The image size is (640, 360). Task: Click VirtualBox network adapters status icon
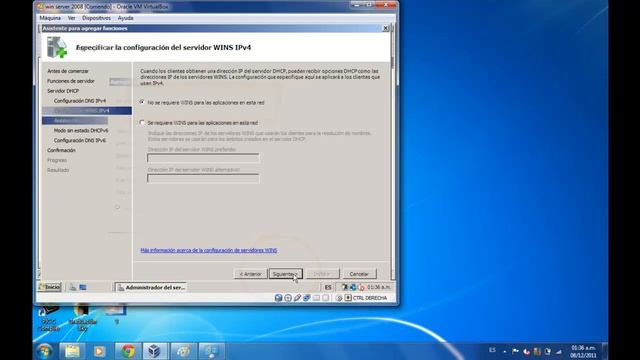pyautogui.click(x=307, y=298)
